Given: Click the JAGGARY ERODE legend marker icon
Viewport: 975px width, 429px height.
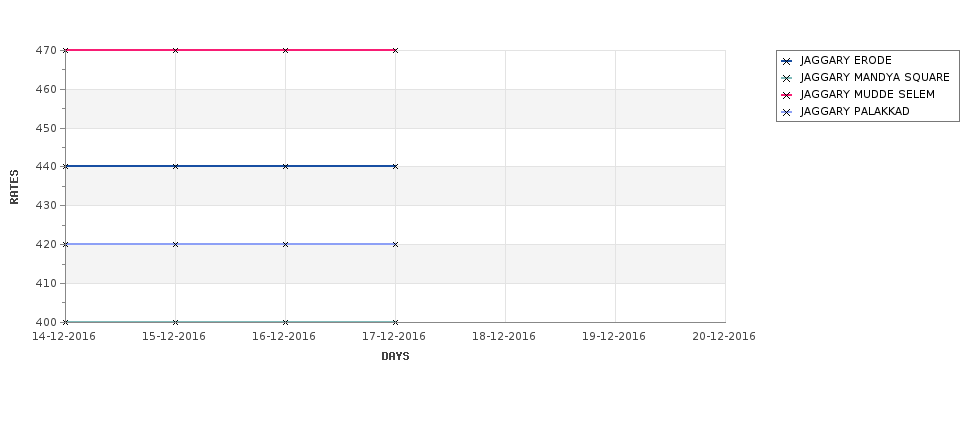Looking at the screenshot, I should click(x=787, y=62).
